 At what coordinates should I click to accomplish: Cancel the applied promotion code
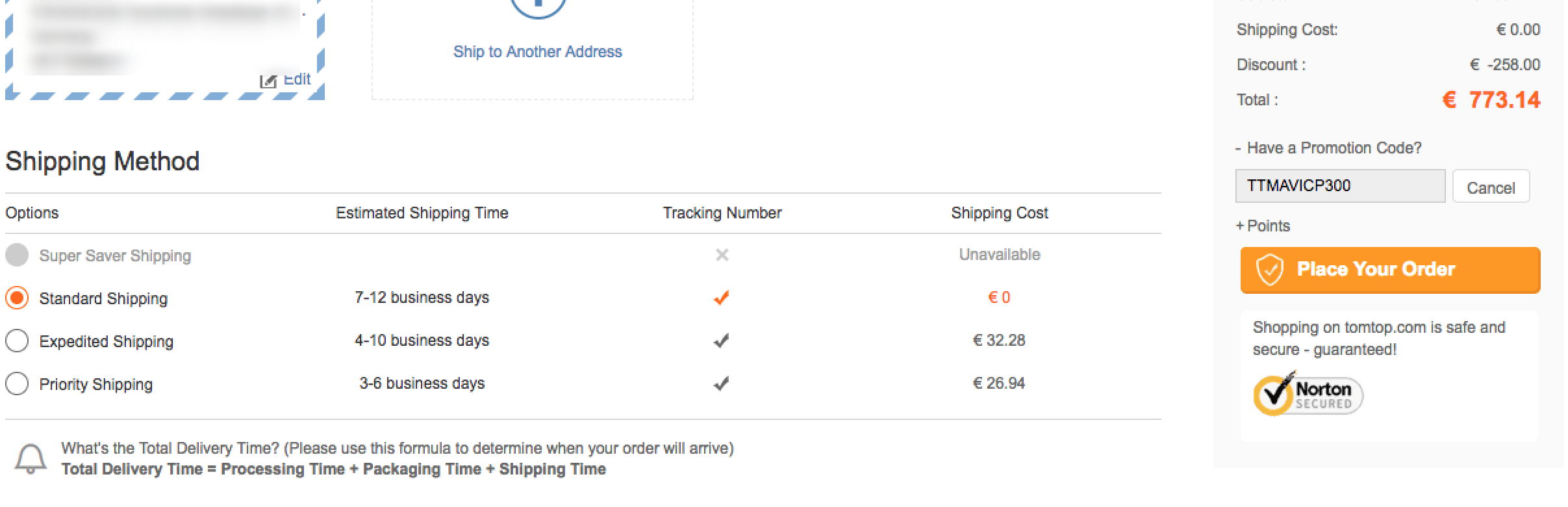tap(1491, 187)
